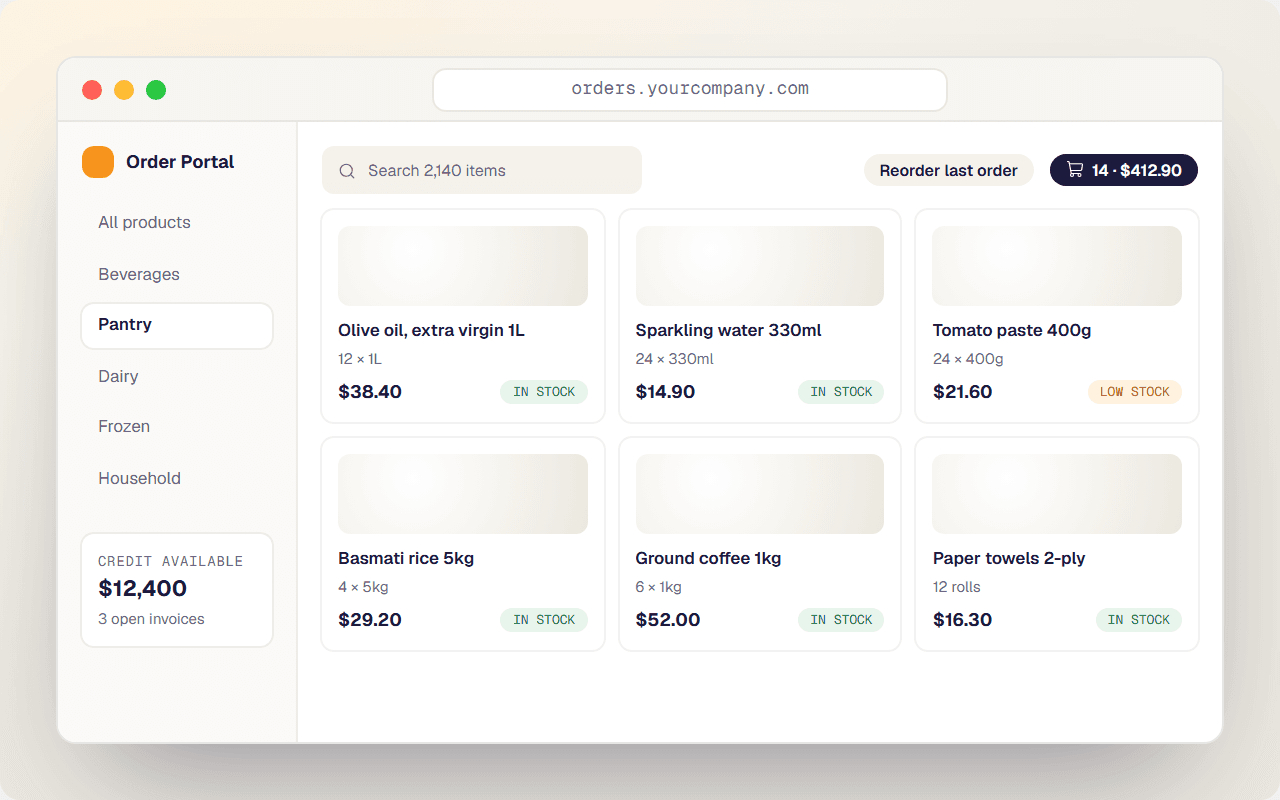Click the 12 rolls pack size text

pyautogui.click(x=957, y=587)
